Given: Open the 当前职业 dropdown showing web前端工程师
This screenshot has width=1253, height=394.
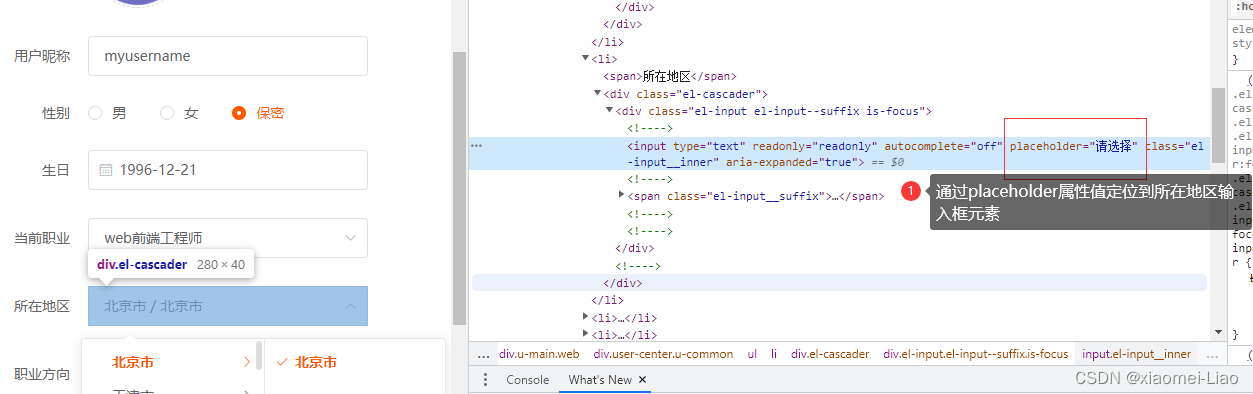Looking at the screenshot, I should pos(228,238).
